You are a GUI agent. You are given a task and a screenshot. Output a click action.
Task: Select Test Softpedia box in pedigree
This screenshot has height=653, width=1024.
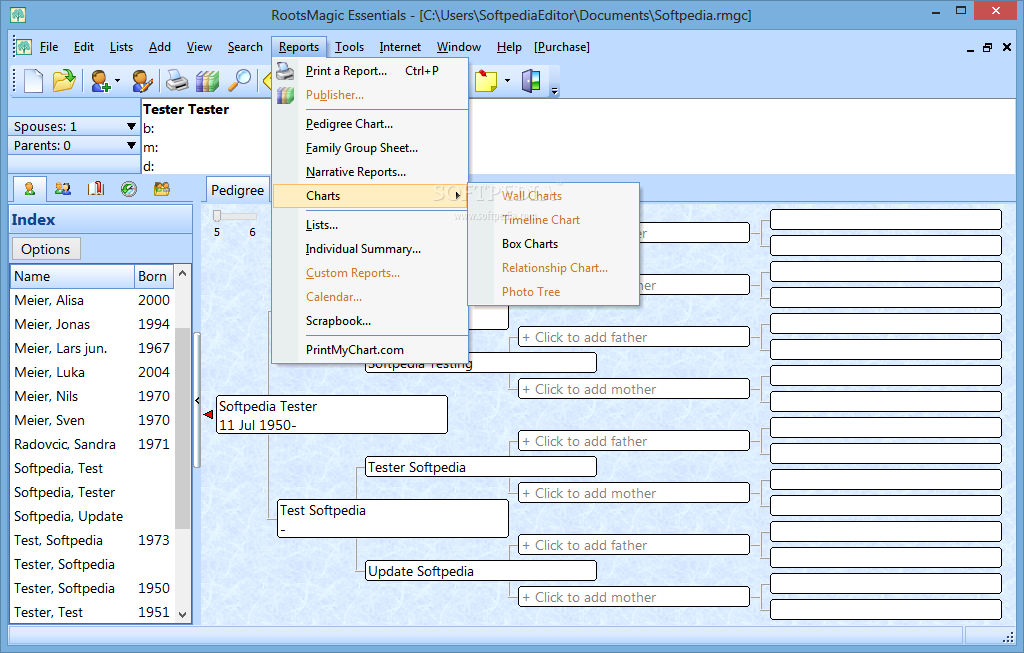coord(394,518)
